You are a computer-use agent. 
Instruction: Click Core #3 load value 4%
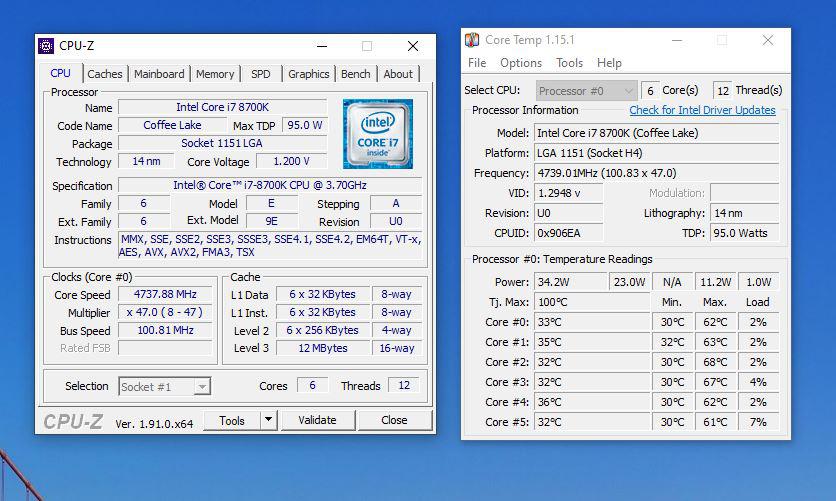(758, 382)
